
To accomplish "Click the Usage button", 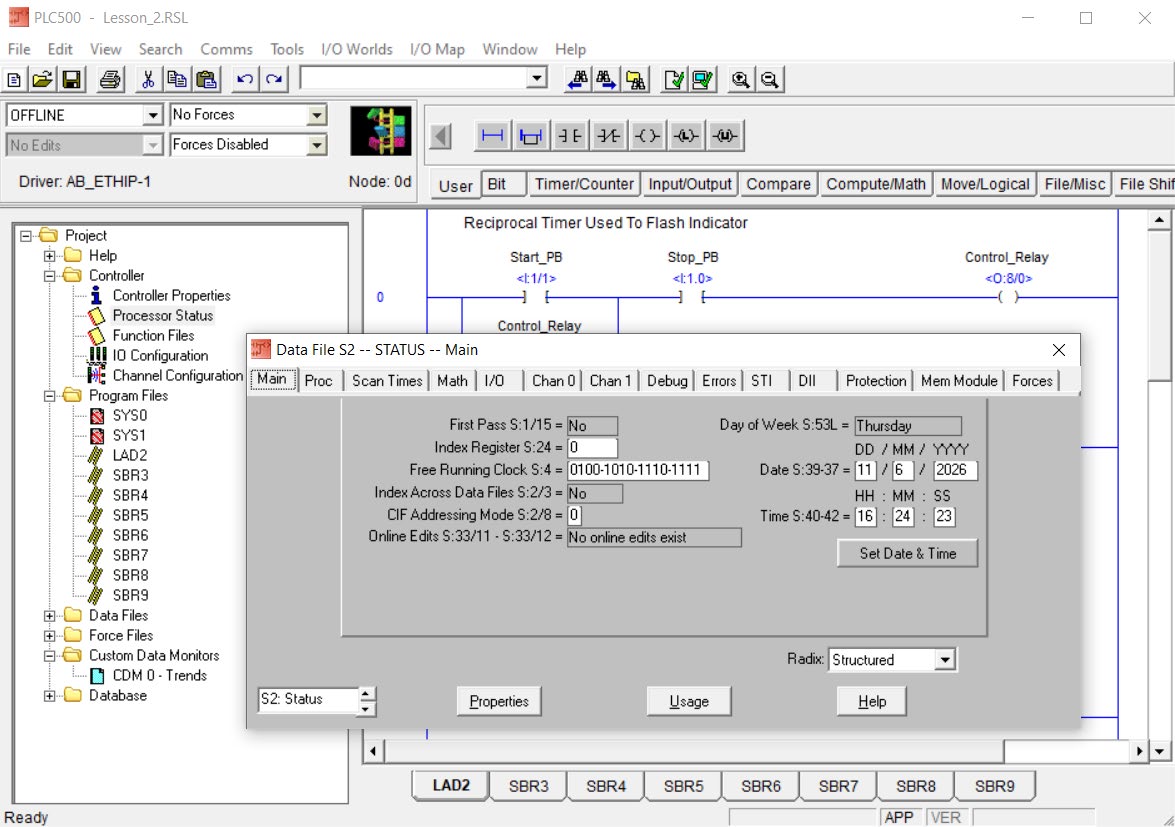I will (x=689, y=702).
